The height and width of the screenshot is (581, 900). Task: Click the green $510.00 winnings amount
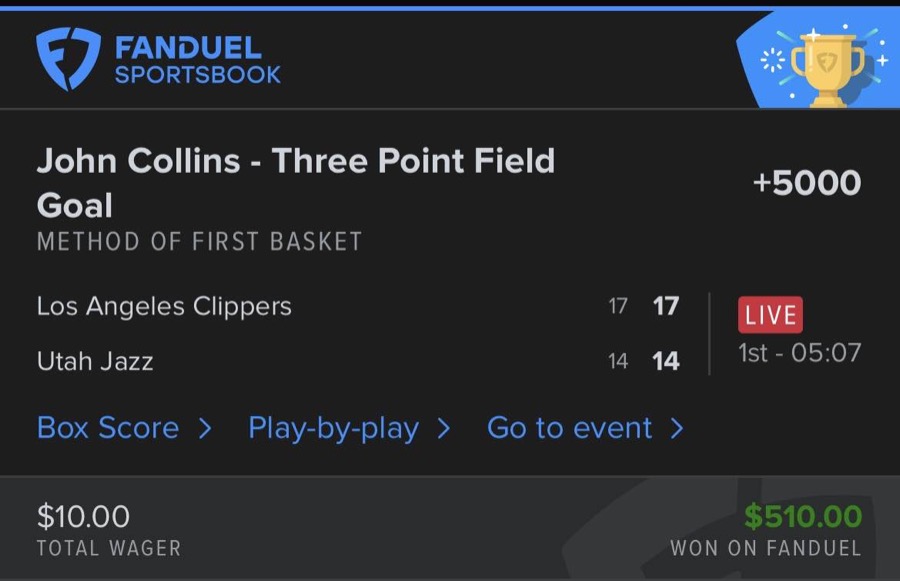coord(803,516)
